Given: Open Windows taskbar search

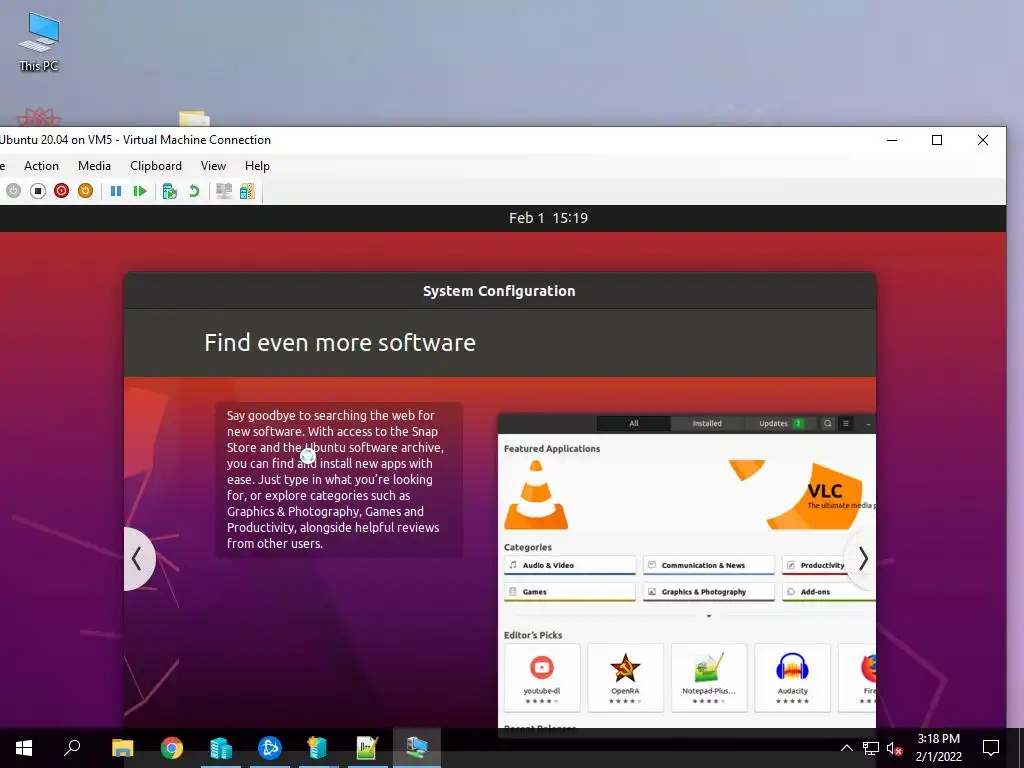Looking at the screenshot, I should point(72,748).
